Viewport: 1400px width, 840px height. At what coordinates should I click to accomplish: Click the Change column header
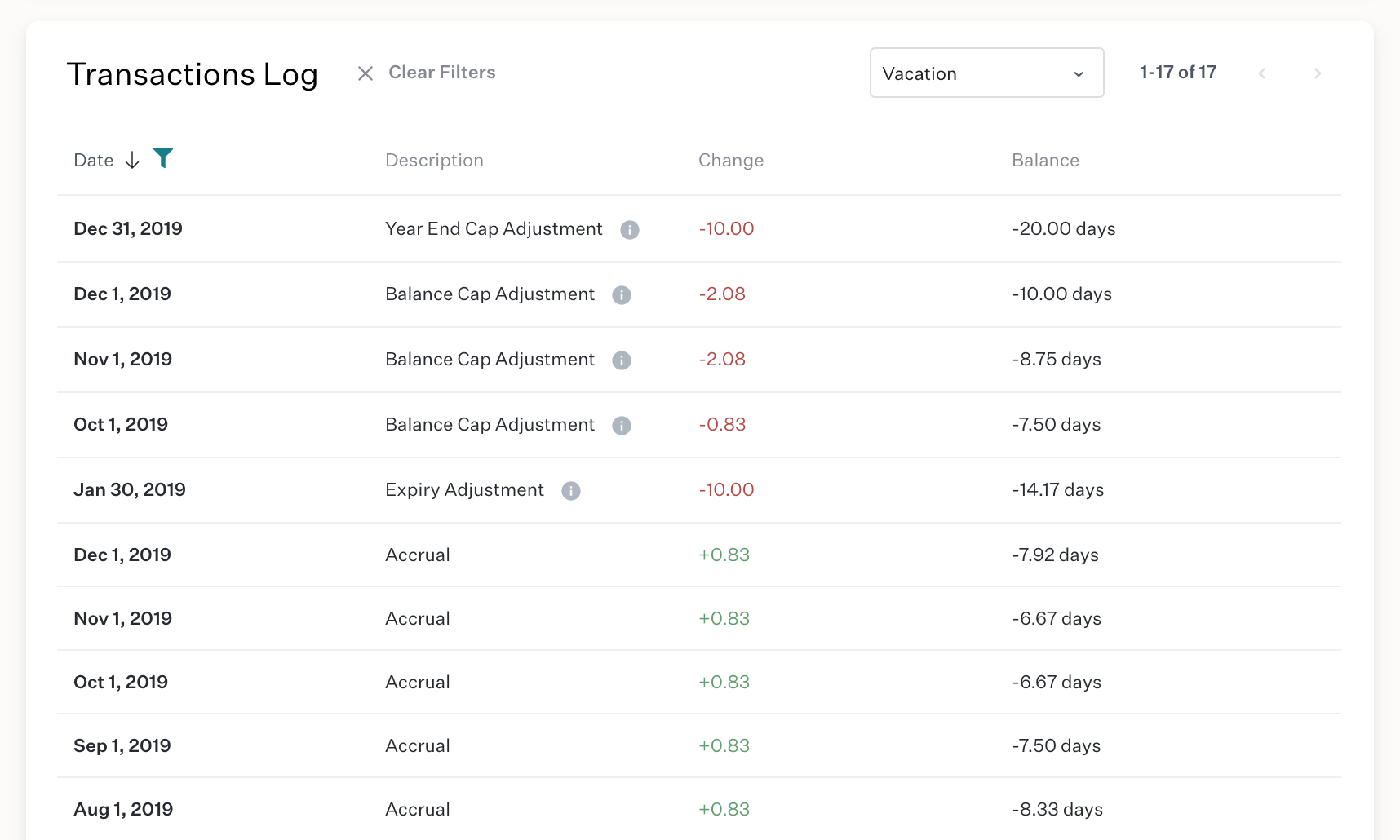[x=731, y=161]
